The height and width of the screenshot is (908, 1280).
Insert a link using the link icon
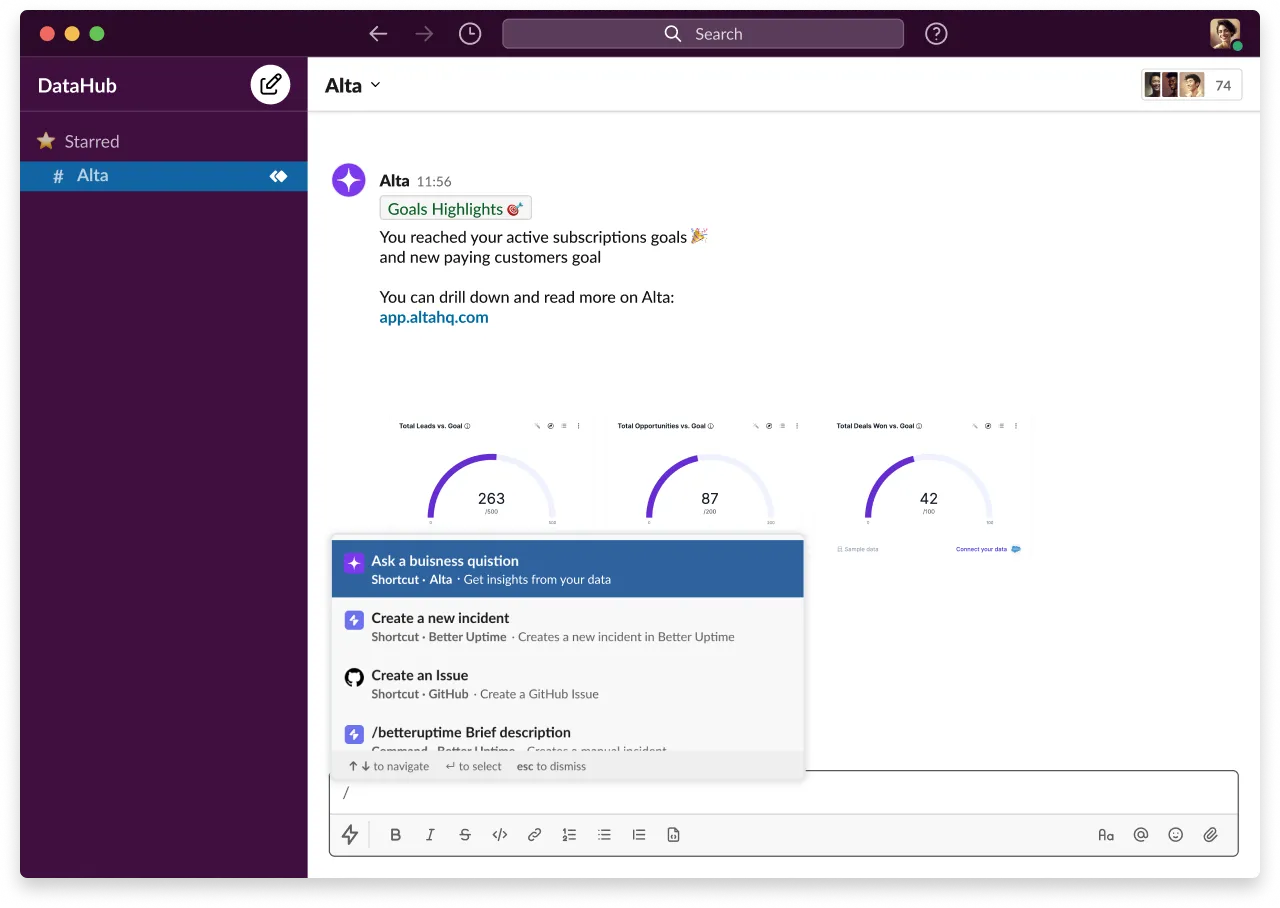coord(534,835)
